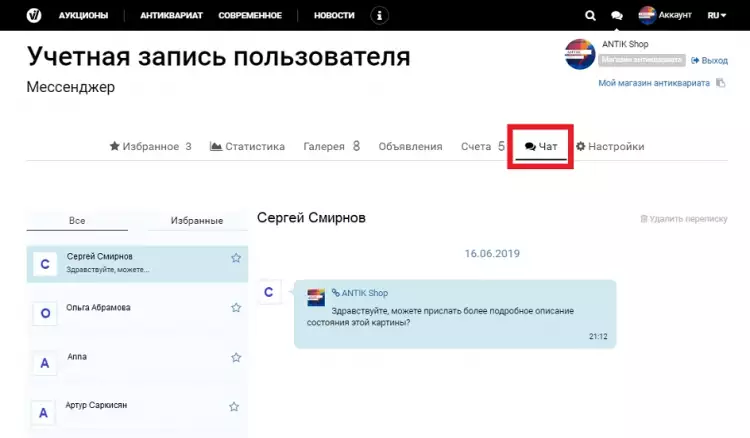Image resolution: width=750 pixels, height=438 pixels.
Task: Open Мой магазин антиквариата link
Action: click(654, 83)
